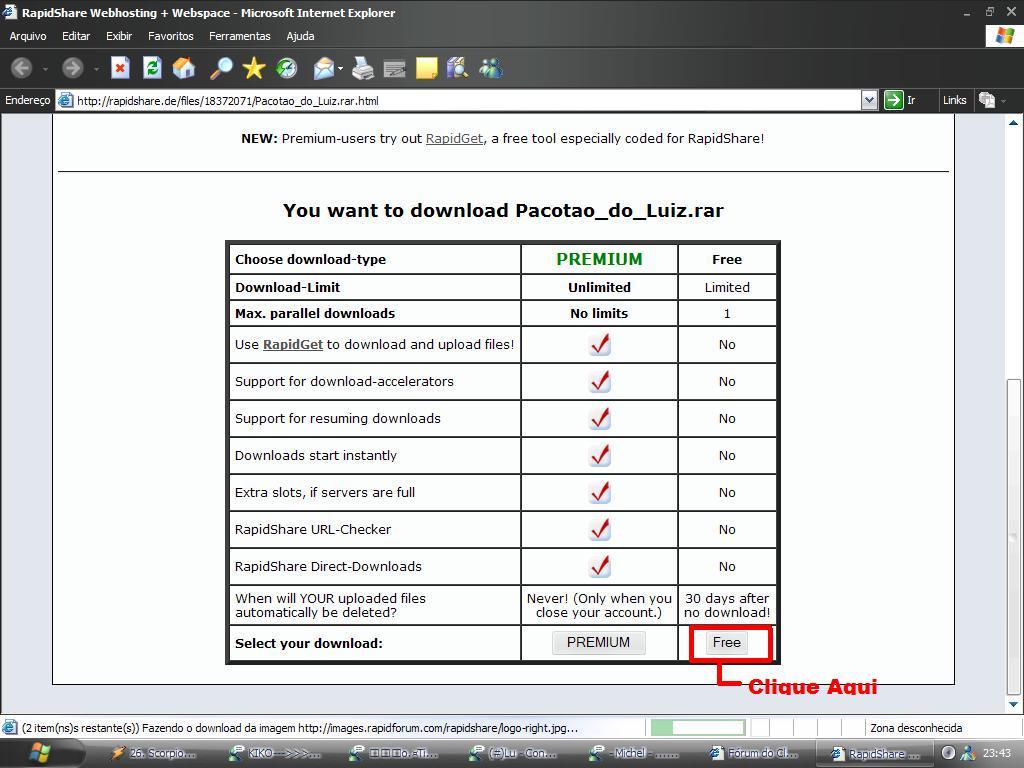The image size is (1024, 768).
Task: Click the Ir green go arrow
Action: [x=893, y=100]
